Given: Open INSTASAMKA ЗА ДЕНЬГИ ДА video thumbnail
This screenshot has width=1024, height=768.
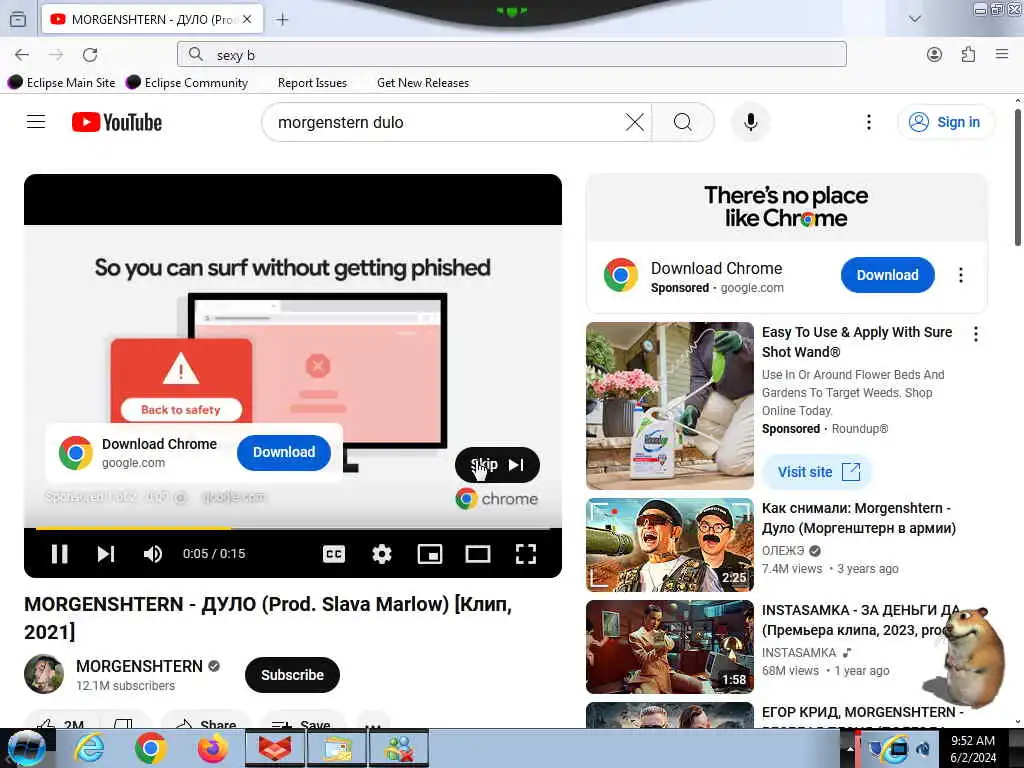Looking at the screenshot, I should 669,647.
